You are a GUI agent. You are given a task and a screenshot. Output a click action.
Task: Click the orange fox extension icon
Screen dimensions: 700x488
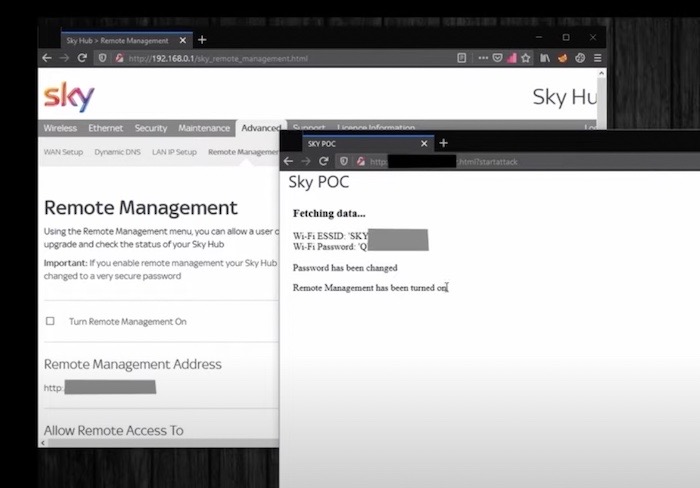click(562, 58)
